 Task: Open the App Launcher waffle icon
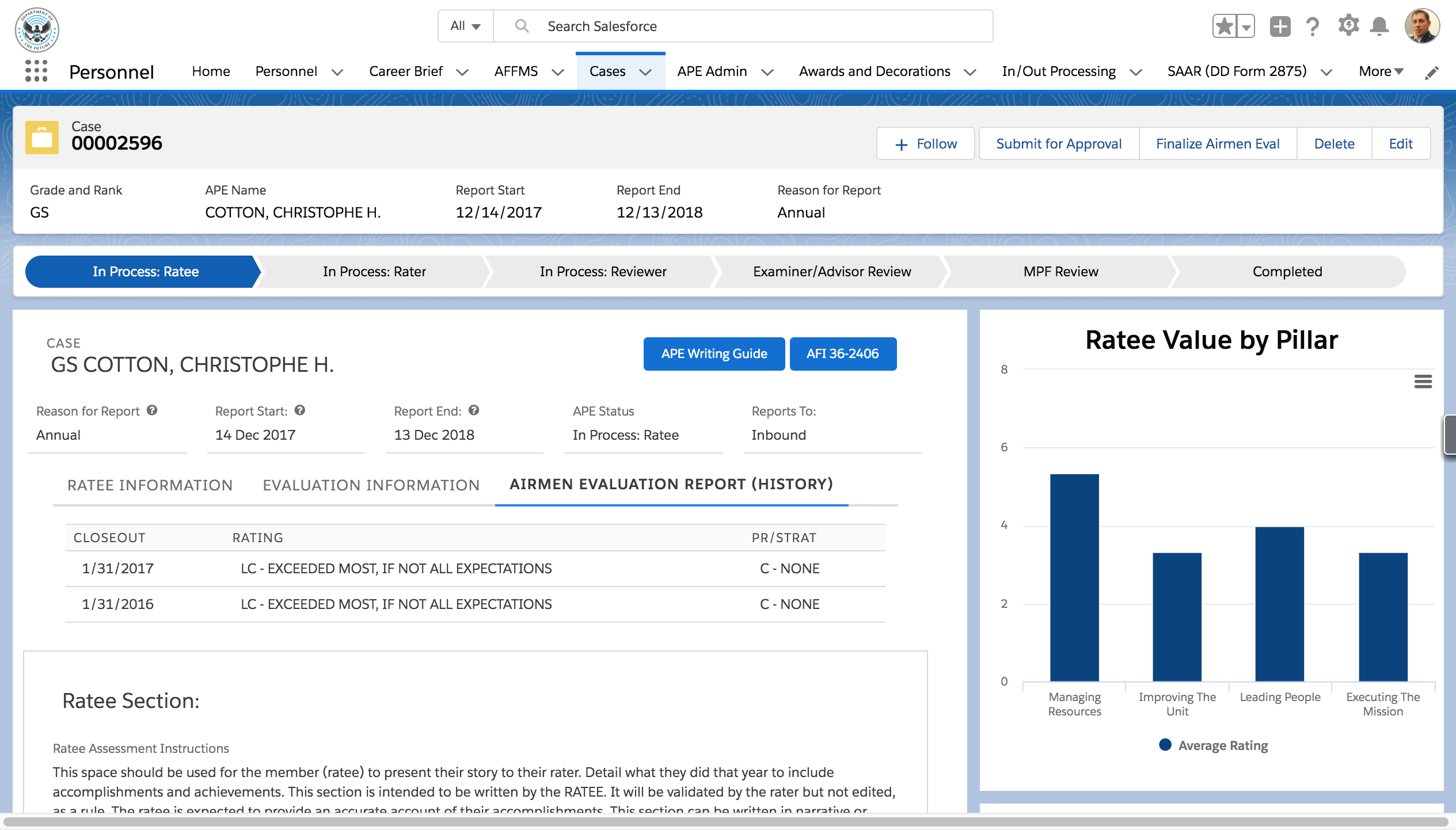pos(36,71)
